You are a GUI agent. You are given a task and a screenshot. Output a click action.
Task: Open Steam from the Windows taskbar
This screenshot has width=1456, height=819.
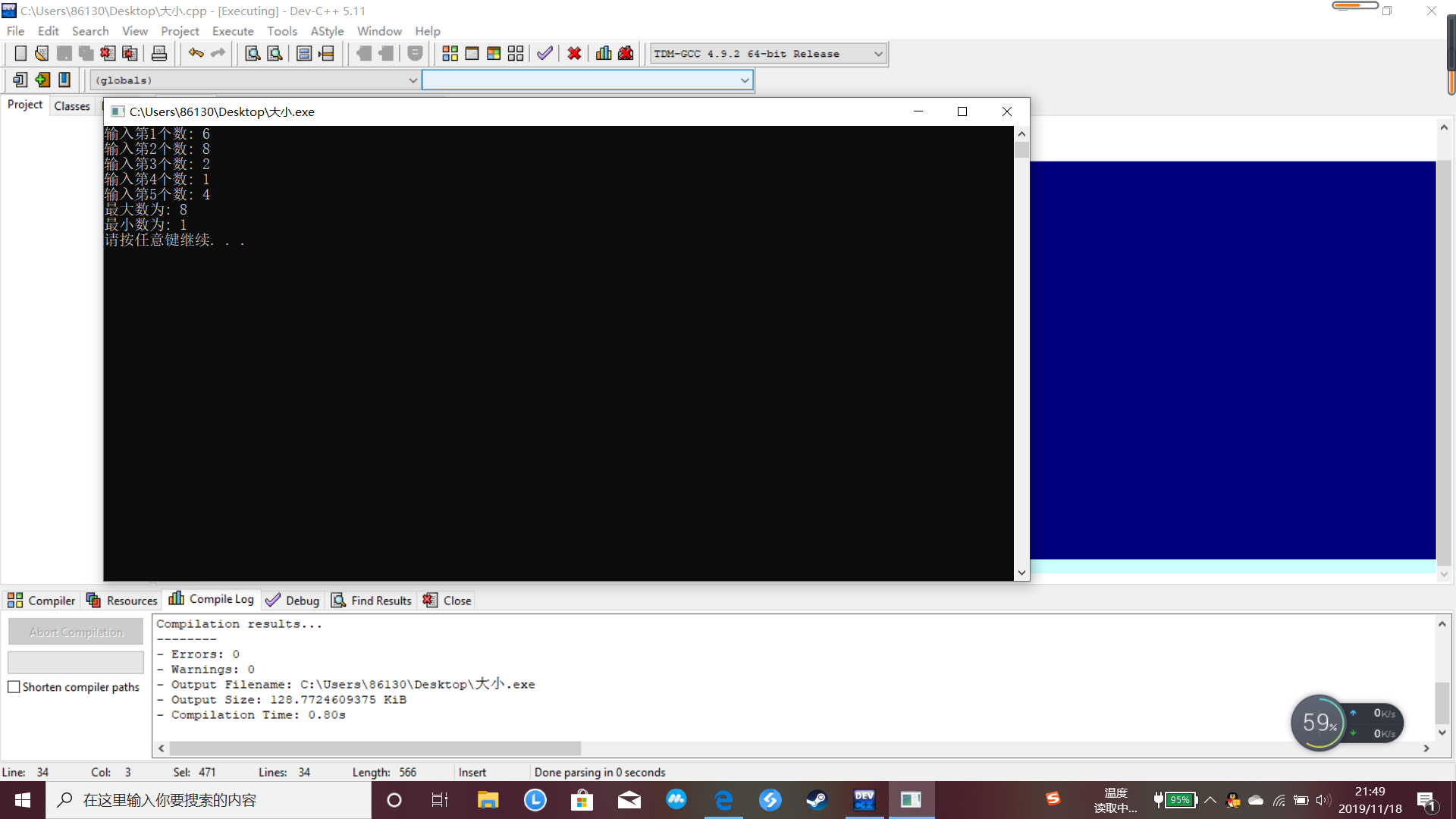(817, 800)
